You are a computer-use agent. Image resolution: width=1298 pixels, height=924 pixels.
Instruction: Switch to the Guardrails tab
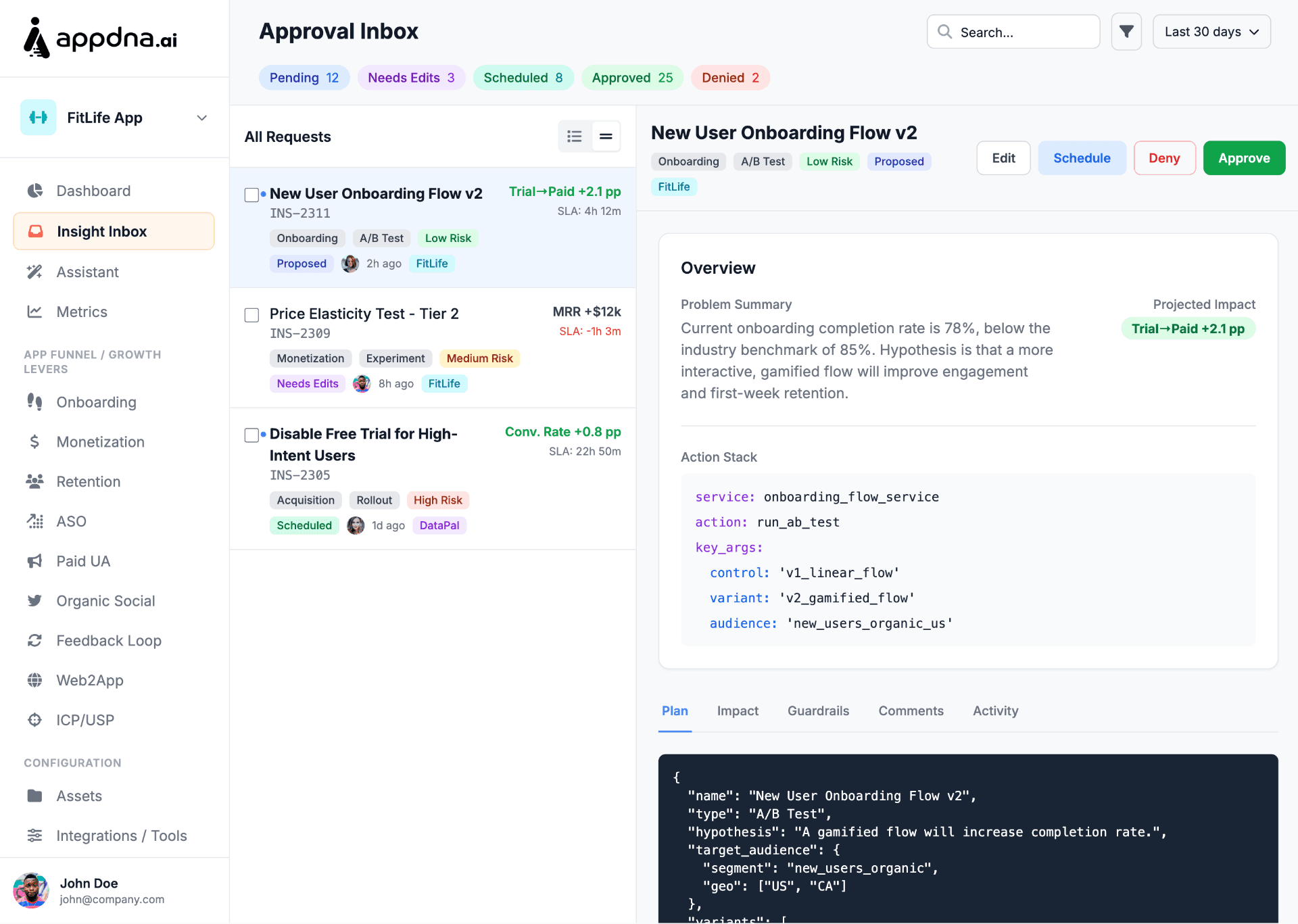pos(818,710)
